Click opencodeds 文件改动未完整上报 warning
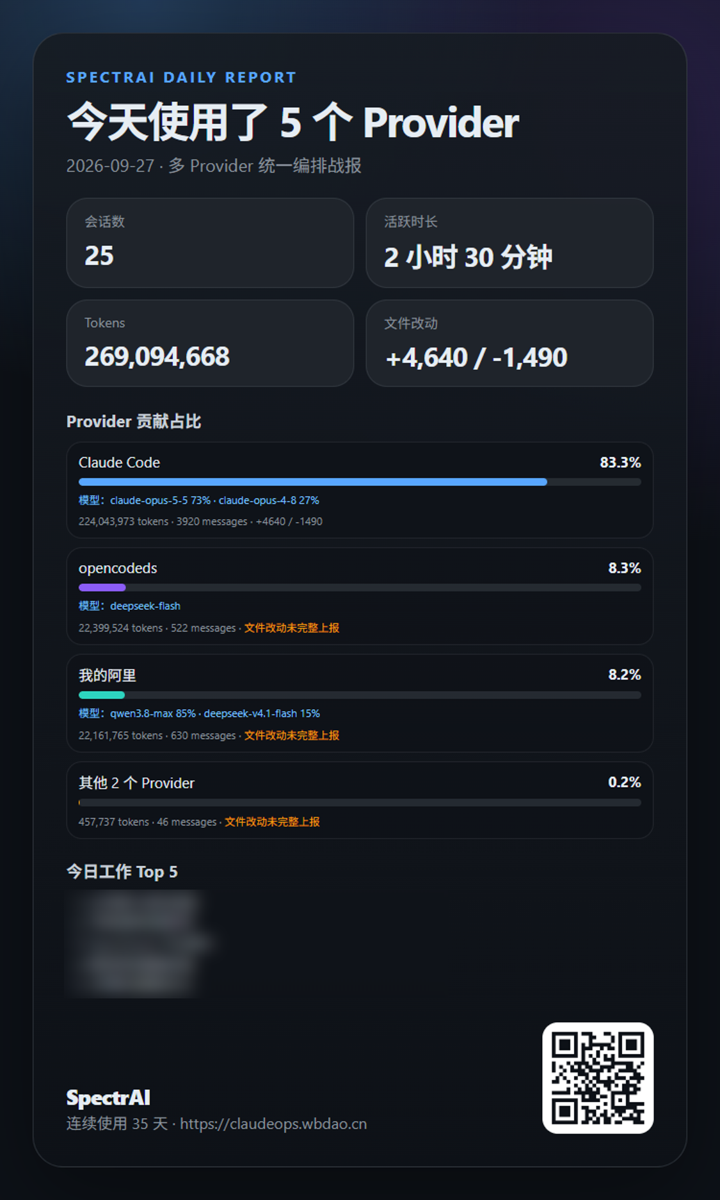Image resolution: width=720 pixels, height=1200 pixels. [292, 628]
